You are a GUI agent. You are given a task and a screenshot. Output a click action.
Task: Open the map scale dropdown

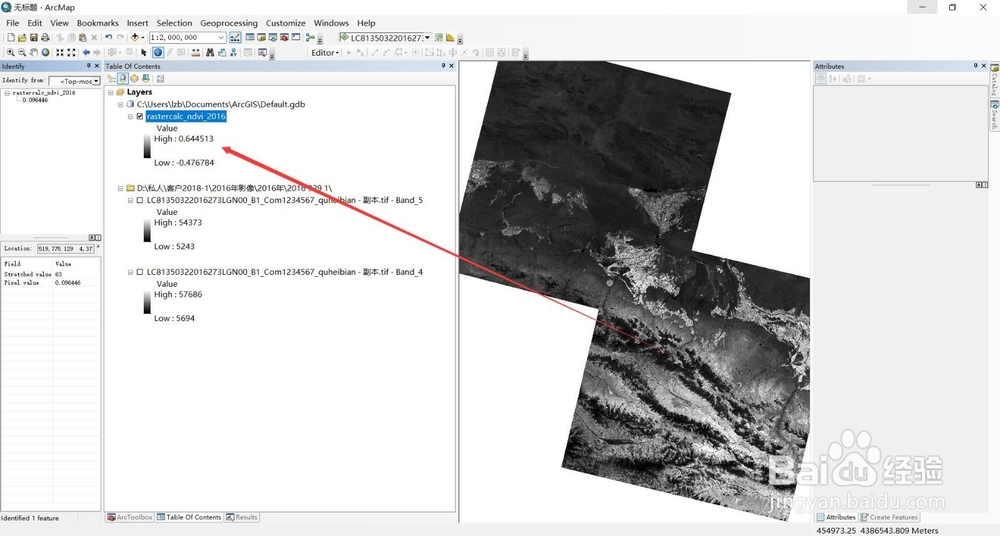click(x=221, y=38)
